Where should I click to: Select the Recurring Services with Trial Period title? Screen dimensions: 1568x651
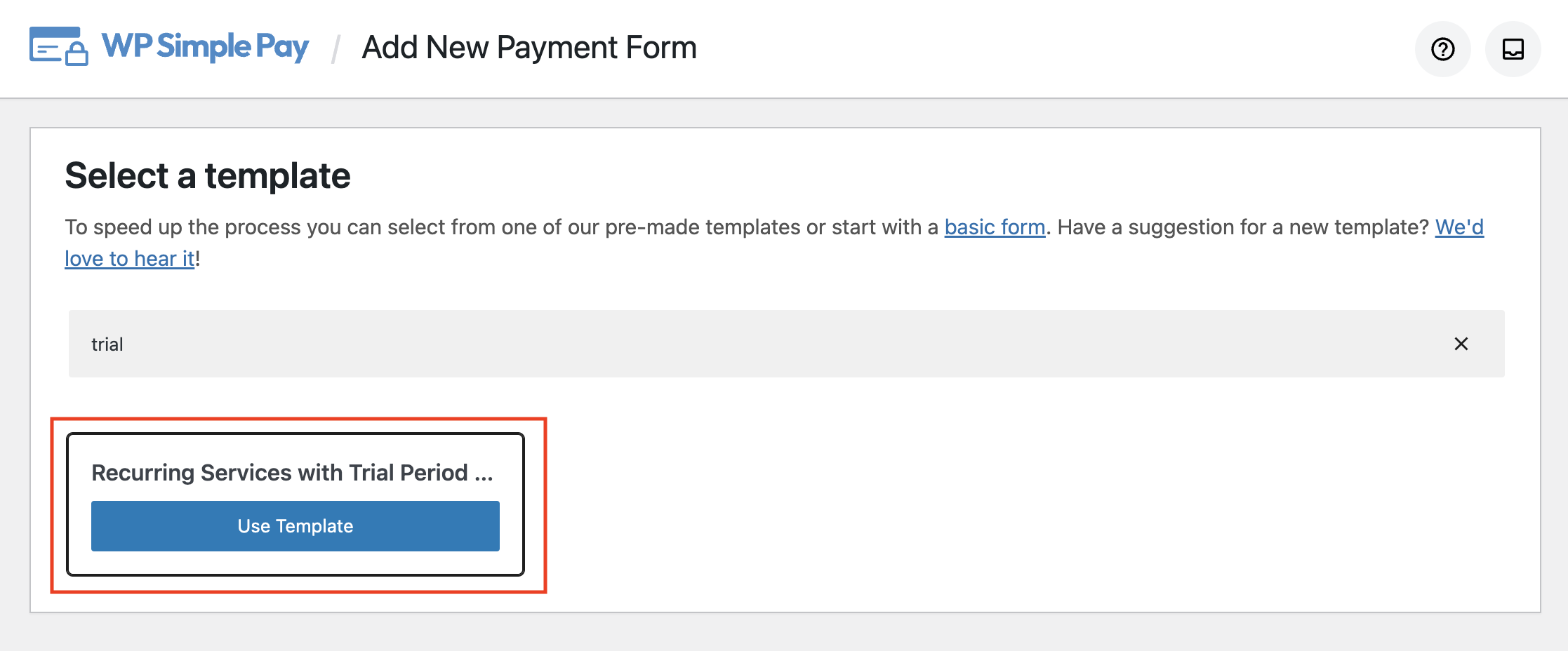click(x=279, y=473)
